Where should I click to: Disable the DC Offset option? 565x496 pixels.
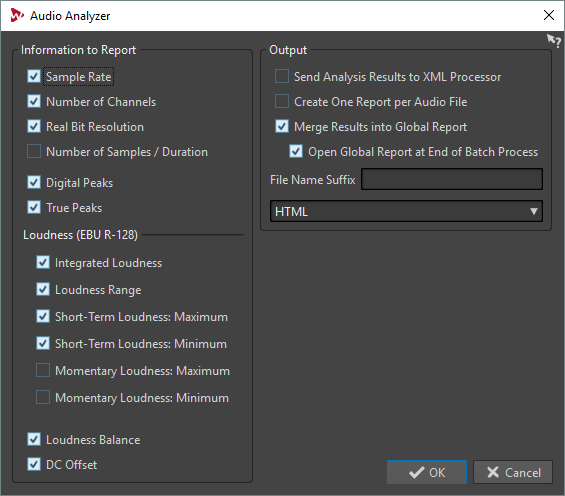pyautogui.click(x=34, y=464)
